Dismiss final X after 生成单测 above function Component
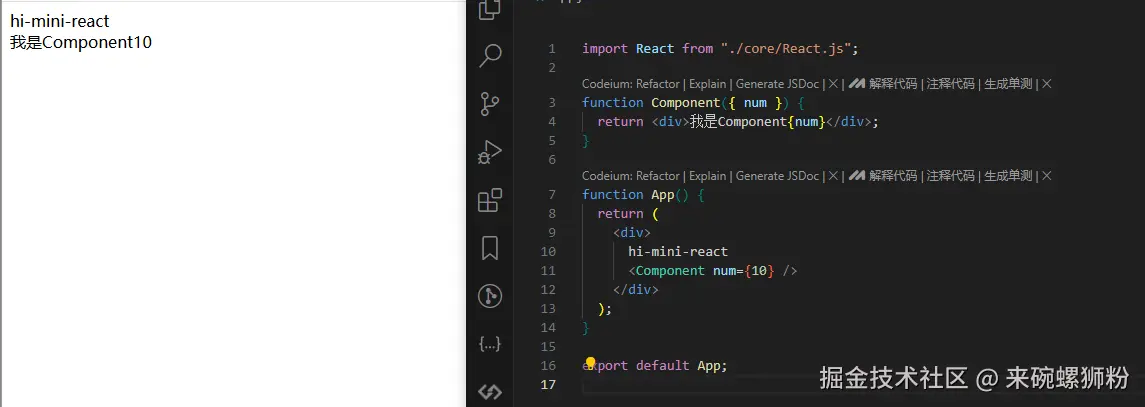 point(1046,84)
